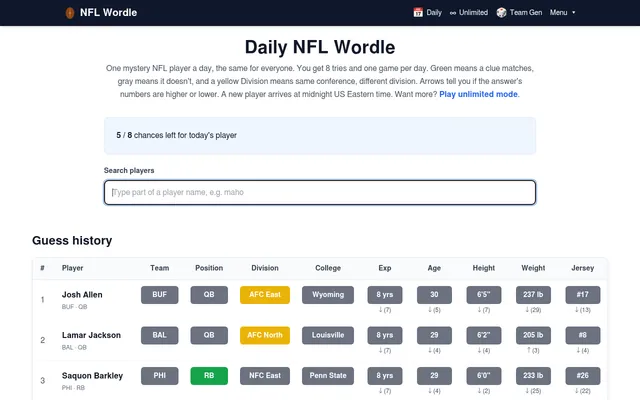Click the #26 jersey chip
640x400 pixels.
click(x=583, y=376)
